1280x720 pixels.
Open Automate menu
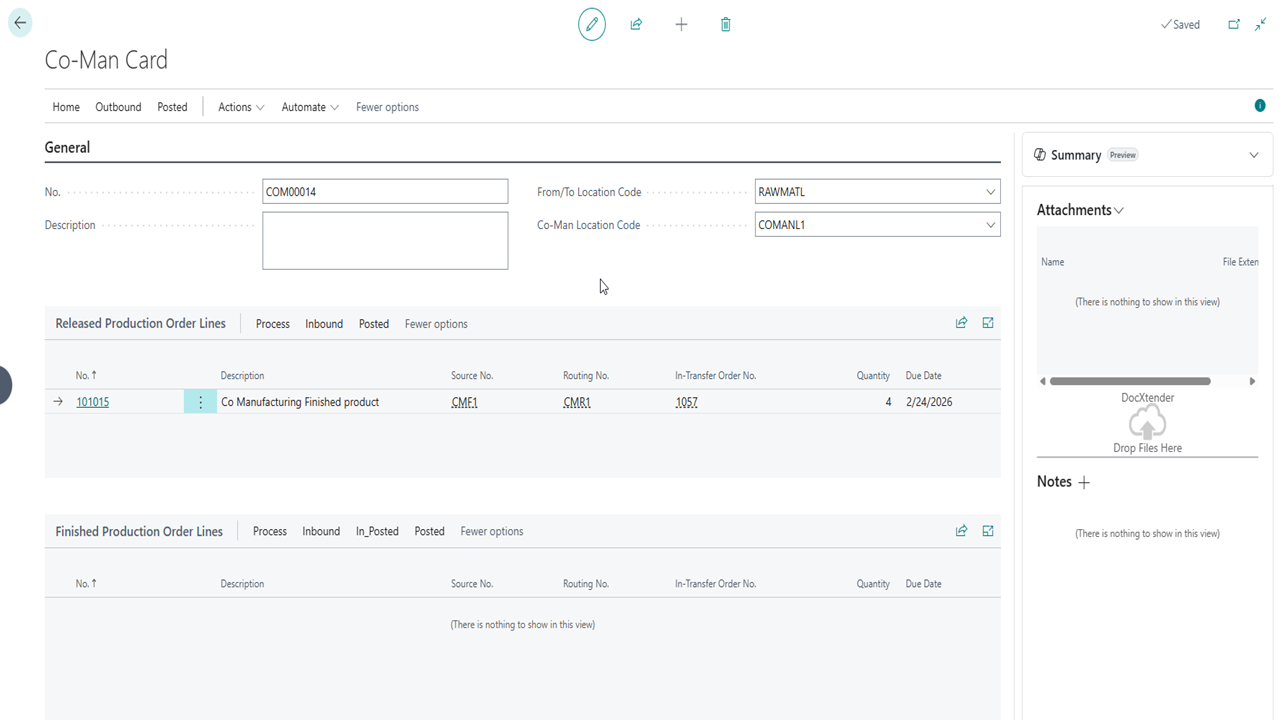pos(310,107)
